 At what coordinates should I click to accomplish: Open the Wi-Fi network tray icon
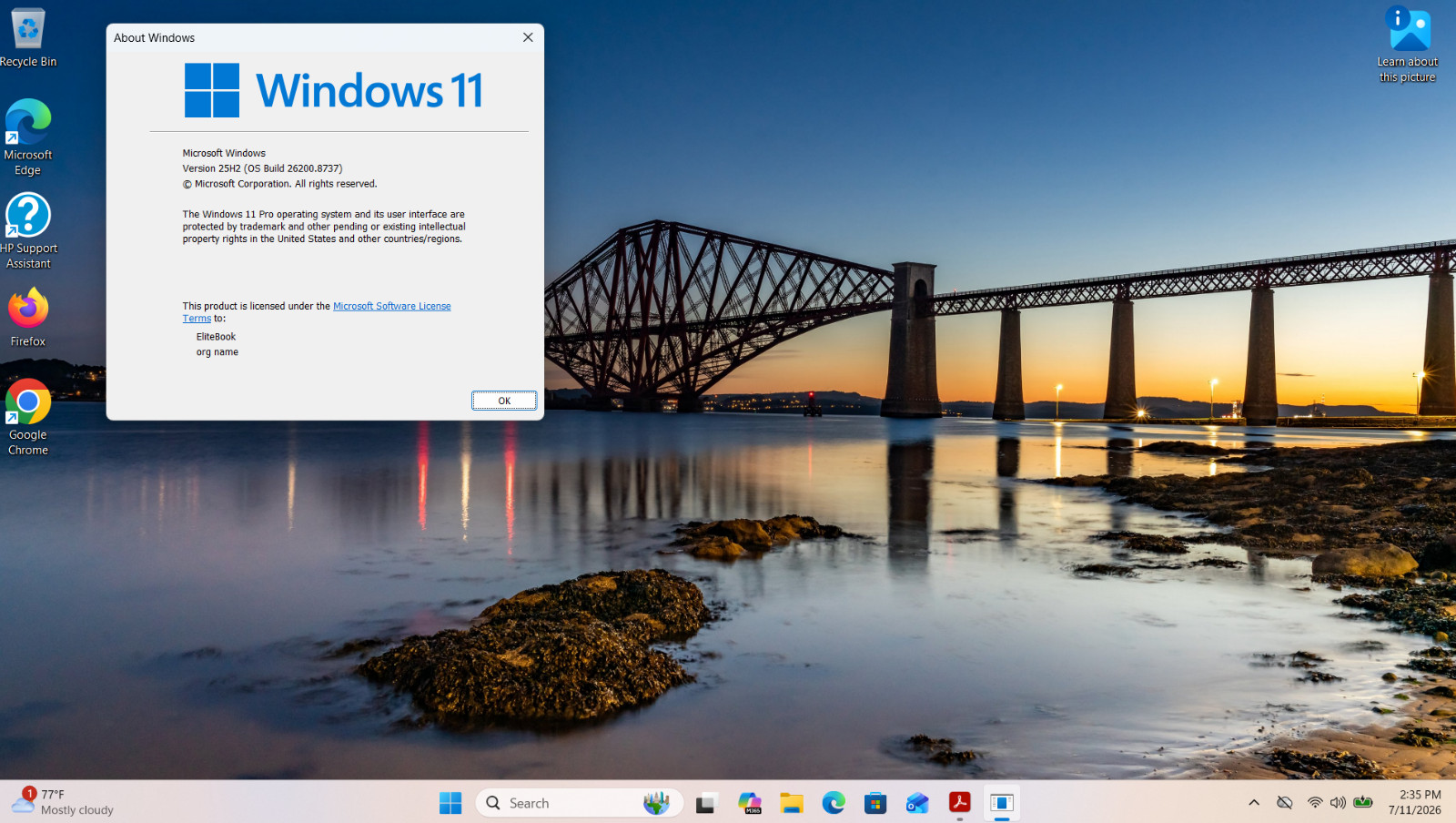point(1315,803)
